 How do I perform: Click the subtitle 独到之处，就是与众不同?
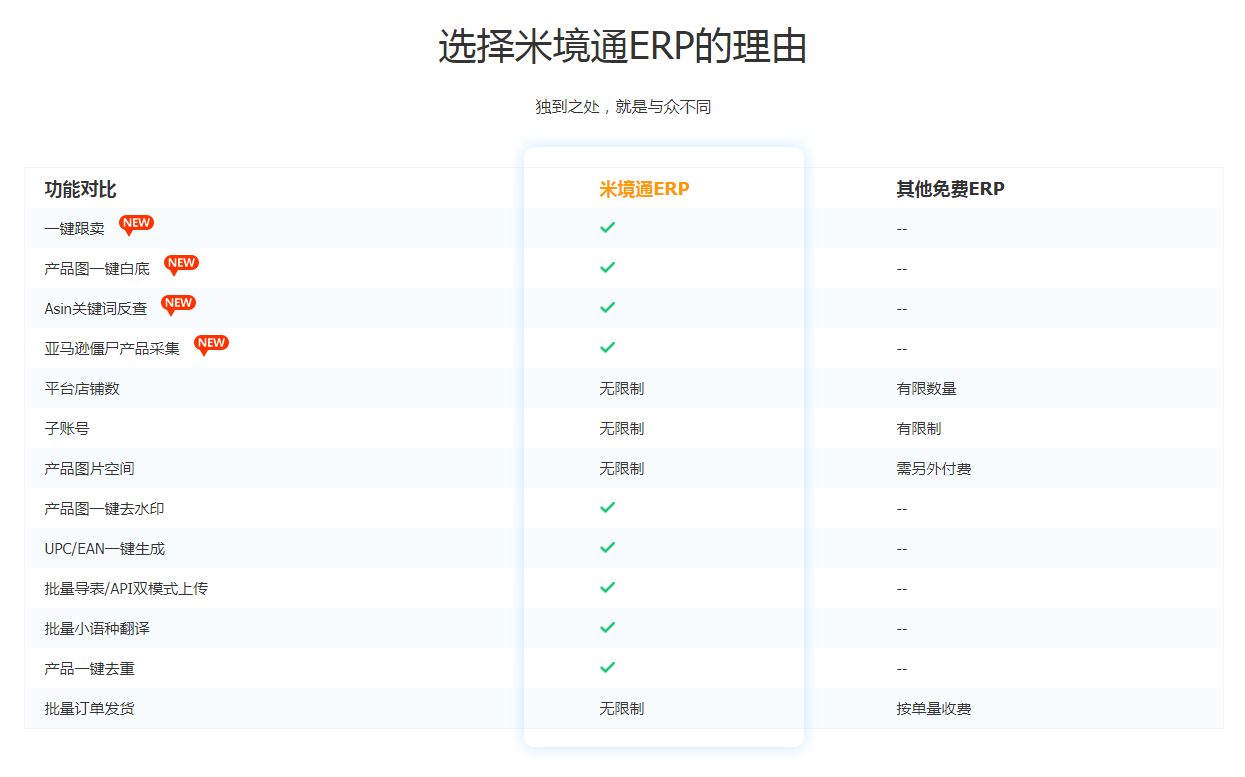tap(623, 107)
